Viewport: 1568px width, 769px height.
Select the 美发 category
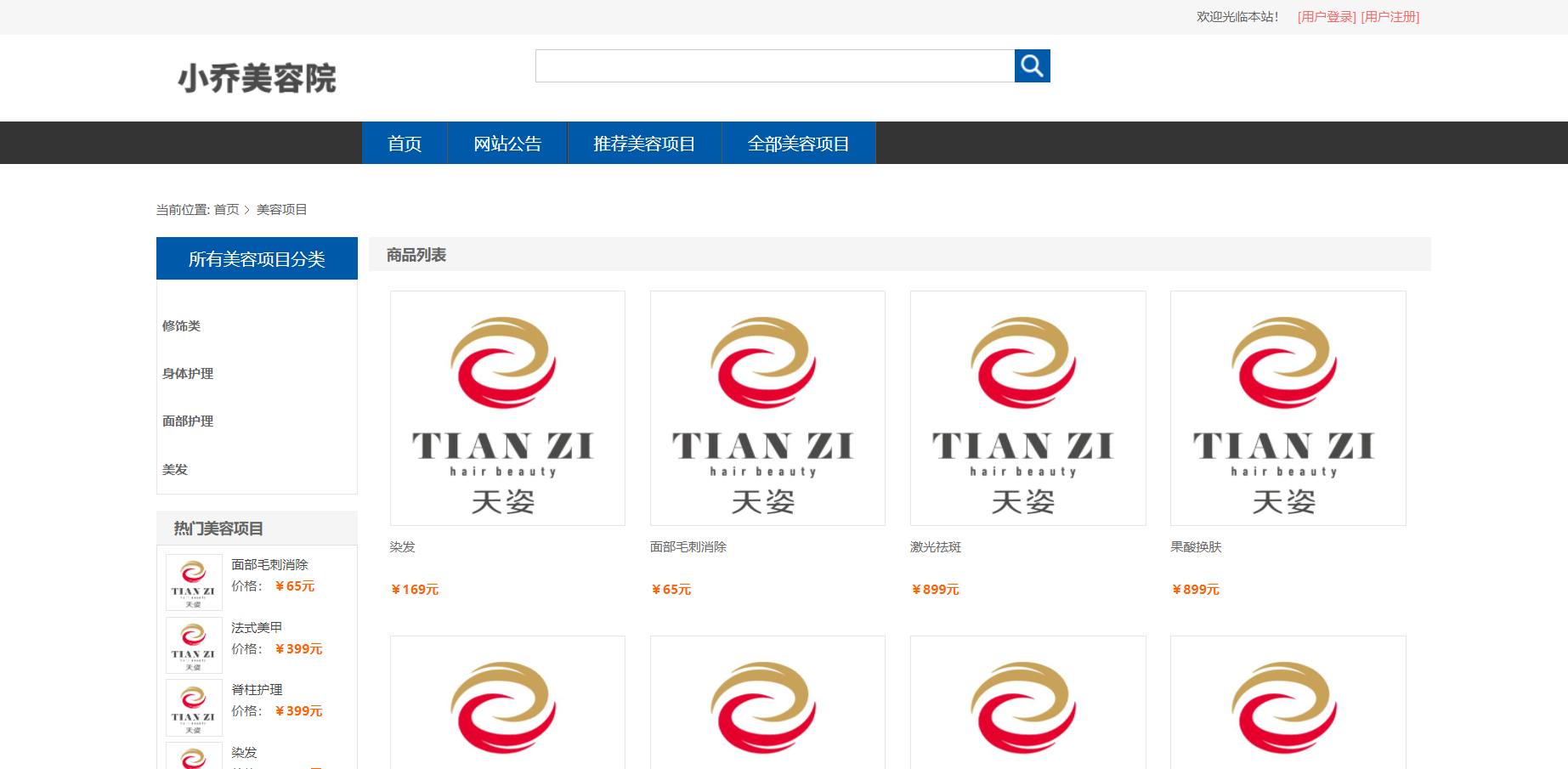coord(175,470)
